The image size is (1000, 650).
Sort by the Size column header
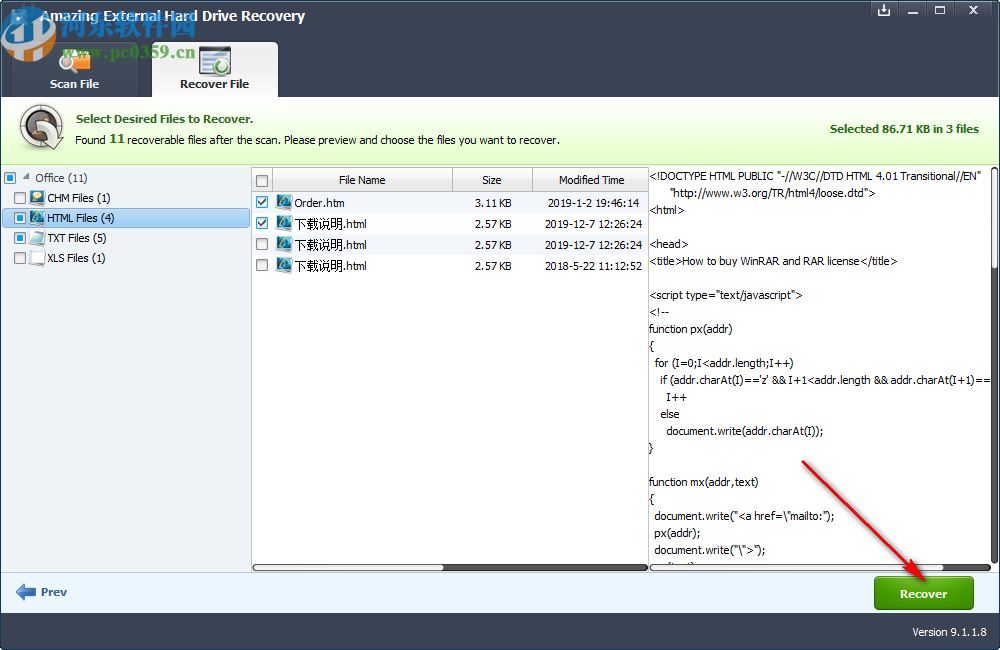coord(492,180)
